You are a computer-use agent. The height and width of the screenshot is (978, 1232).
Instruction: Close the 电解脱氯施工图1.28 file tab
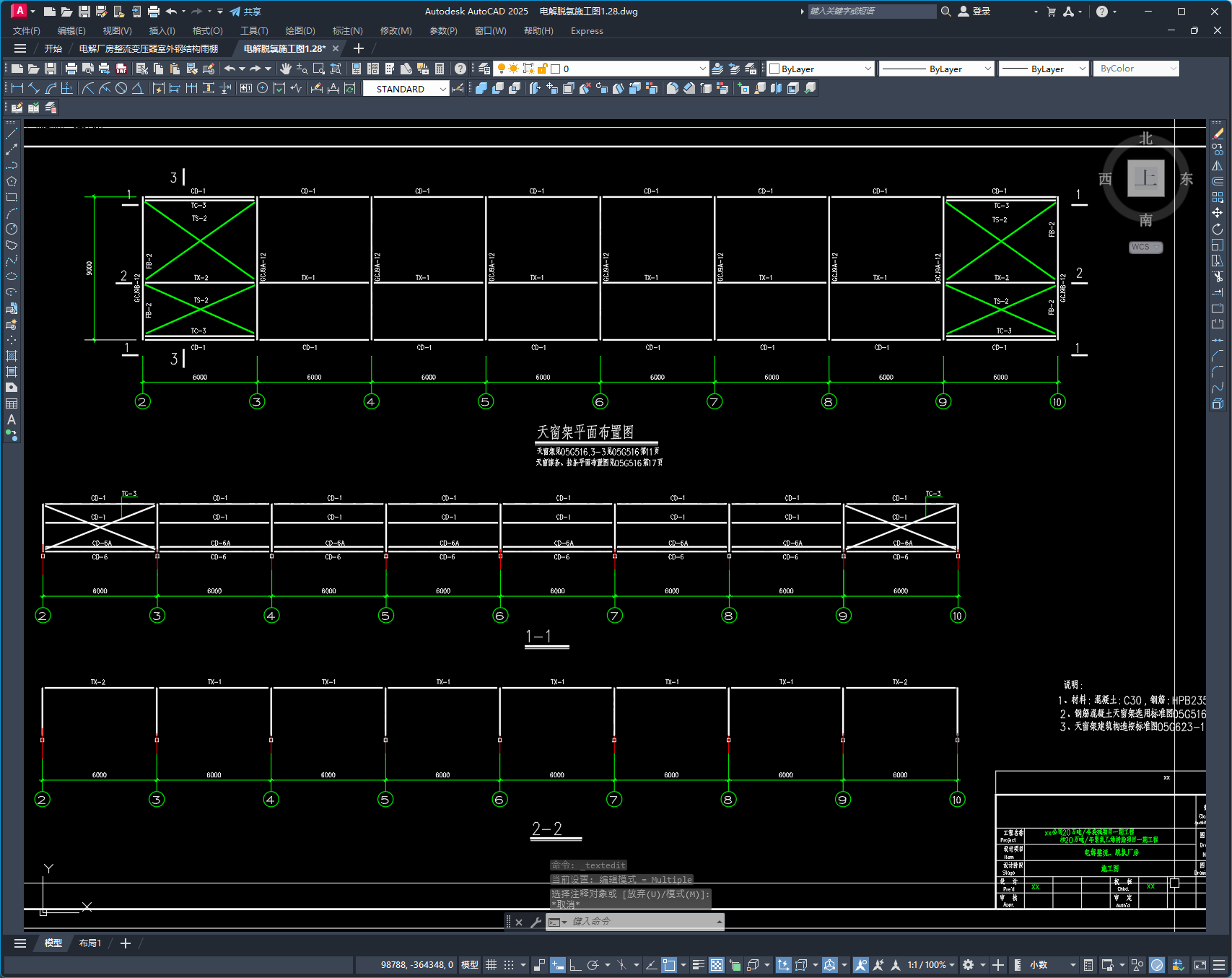[x=336, y=48]
